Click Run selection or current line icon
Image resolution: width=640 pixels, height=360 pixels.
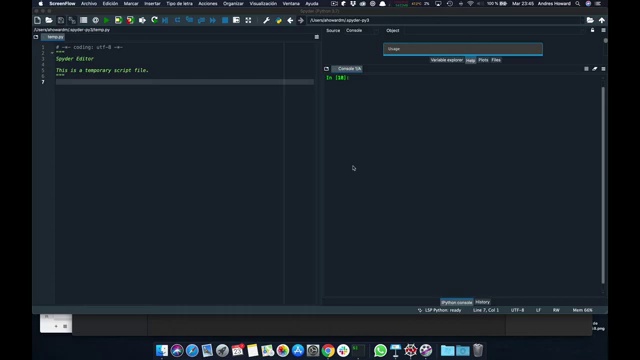pos(142,20)
